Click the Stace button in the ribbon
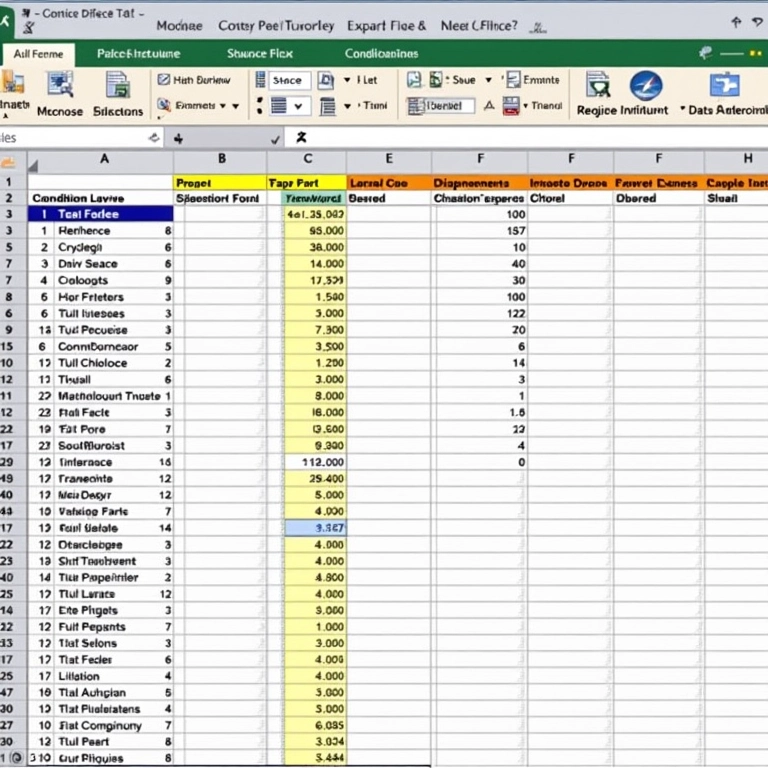768x768 pixels. click(286, 80)
